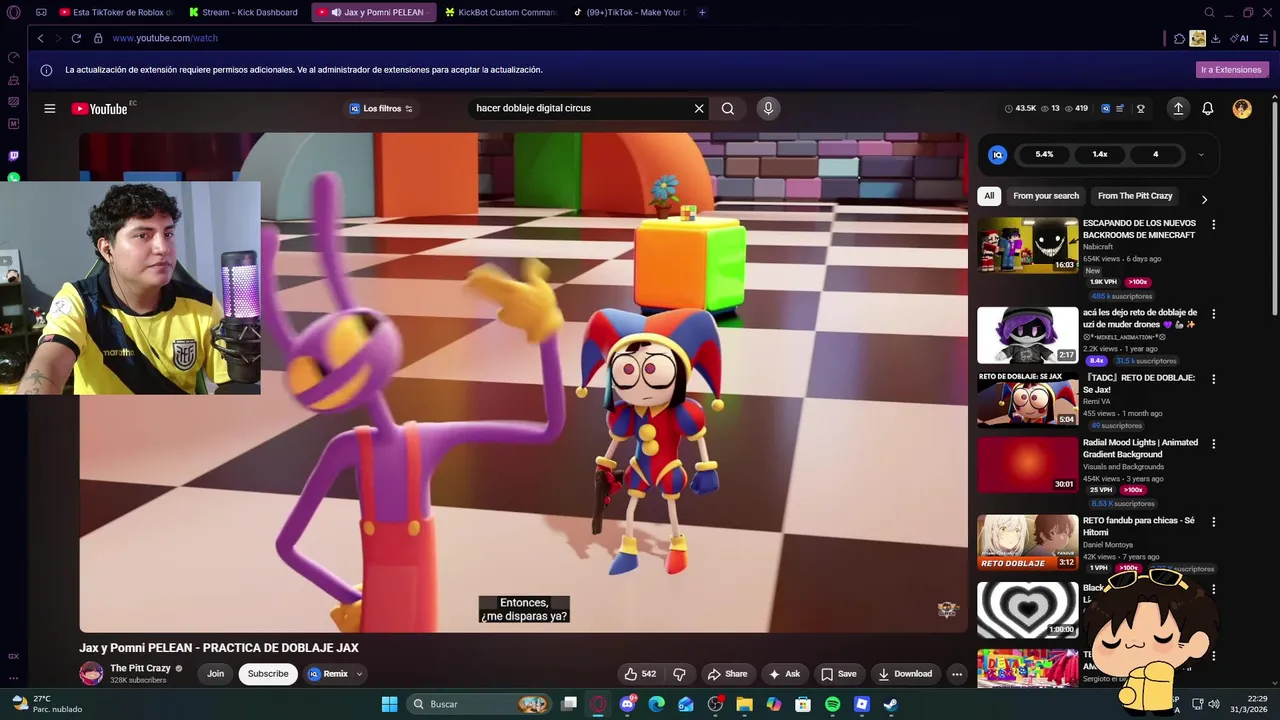1280x720 pixels.
Task: Open the Twitch icon in the browser sidebar
Action: (13, 156)
